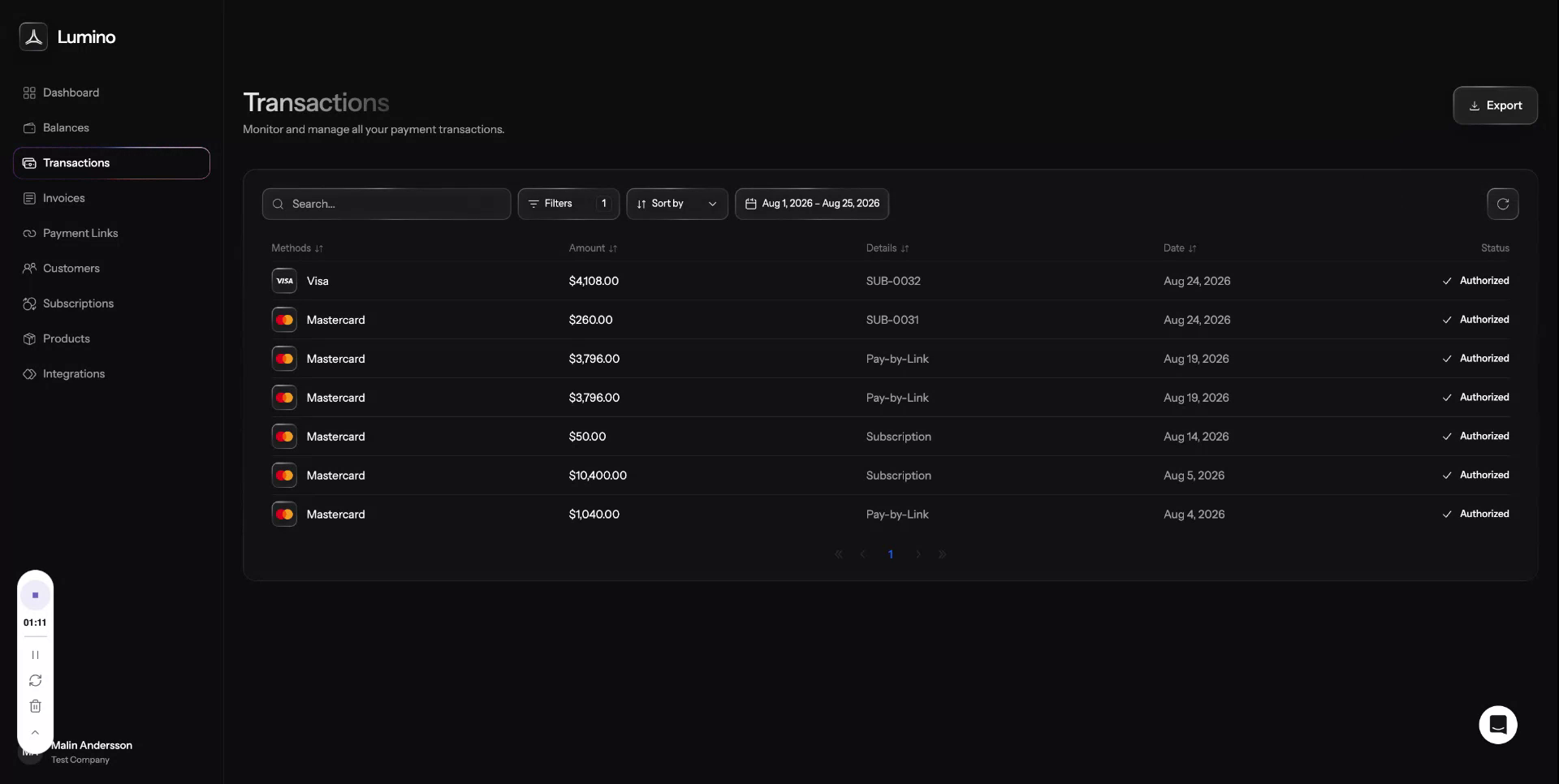This screenshot has height=784, width=1559.
Task: Open the Integrations page
Action: [x=111, y=373]
